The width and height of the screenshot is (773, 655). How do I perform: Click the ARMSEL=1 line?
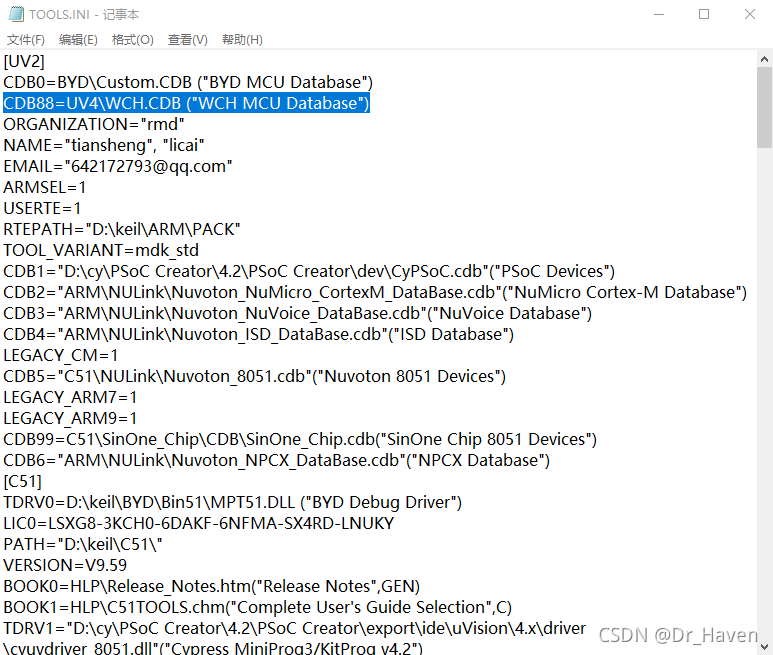tap(44, 187)
